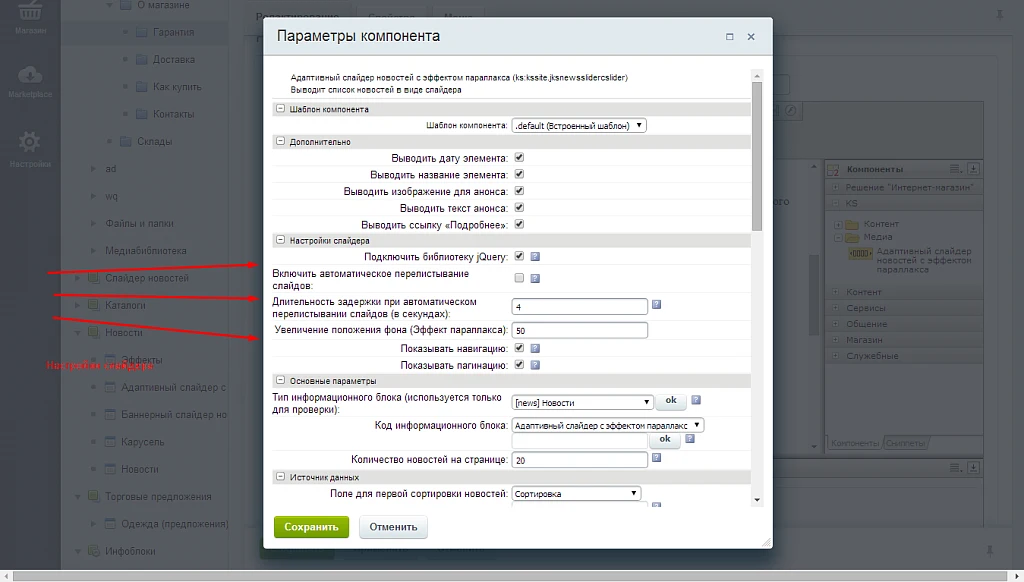Open infoblock type dropdown «[news] Новости»
The image size is (1024, 582).
(x=583, y=402)
